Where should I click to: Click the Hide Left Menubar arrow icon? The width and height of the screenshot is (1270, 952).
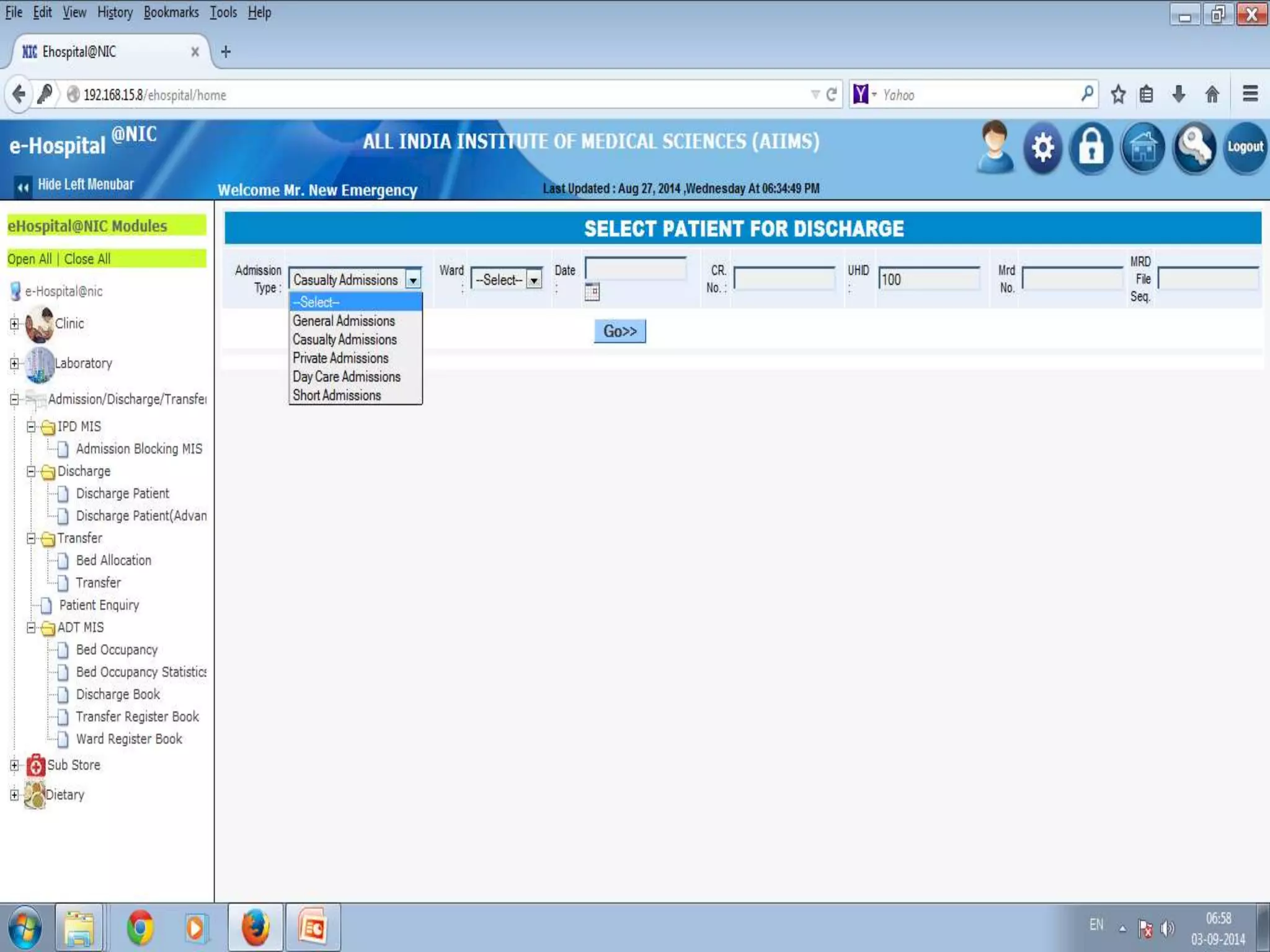click(x=23, y=187)
